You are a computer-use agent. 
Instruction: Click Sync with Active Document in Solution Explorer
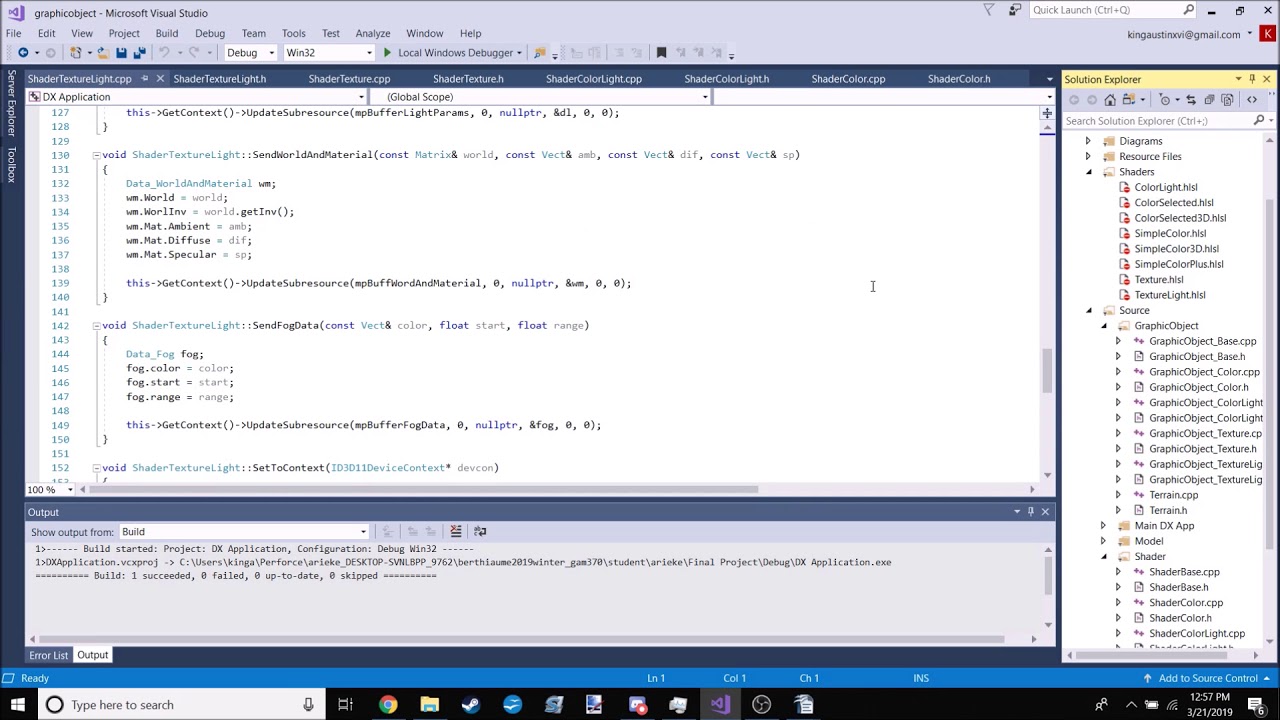point(1190,100)
